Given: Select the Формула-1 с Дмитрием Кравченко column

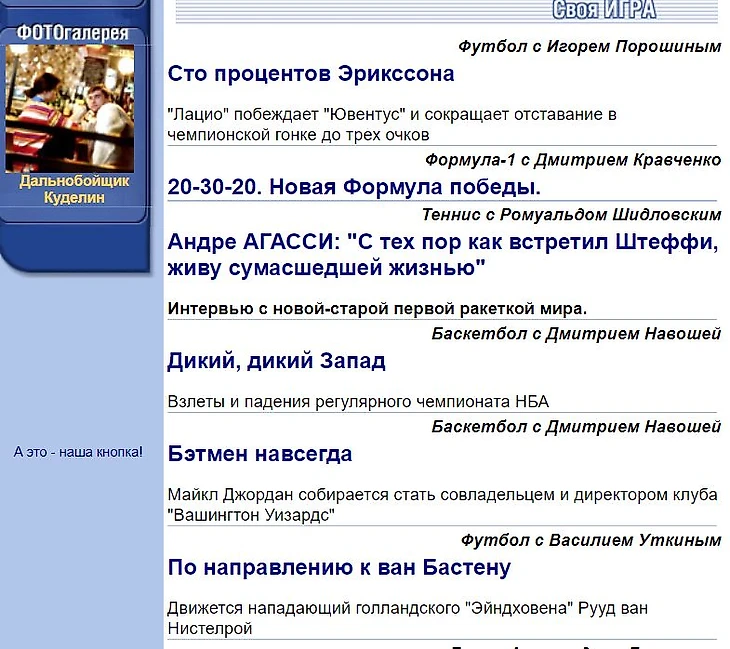Looking at the screenshot, I should coord(572,160).
